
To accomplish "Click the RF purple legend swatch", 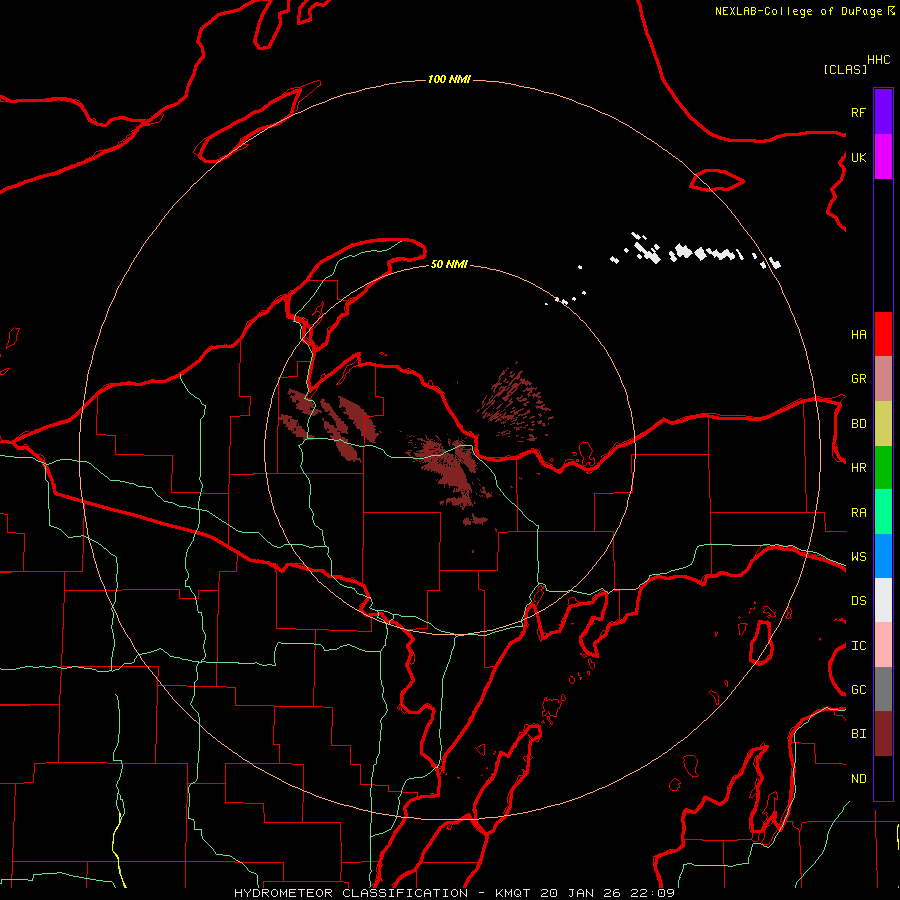I will pyautogui.click(x=883, y=111).
